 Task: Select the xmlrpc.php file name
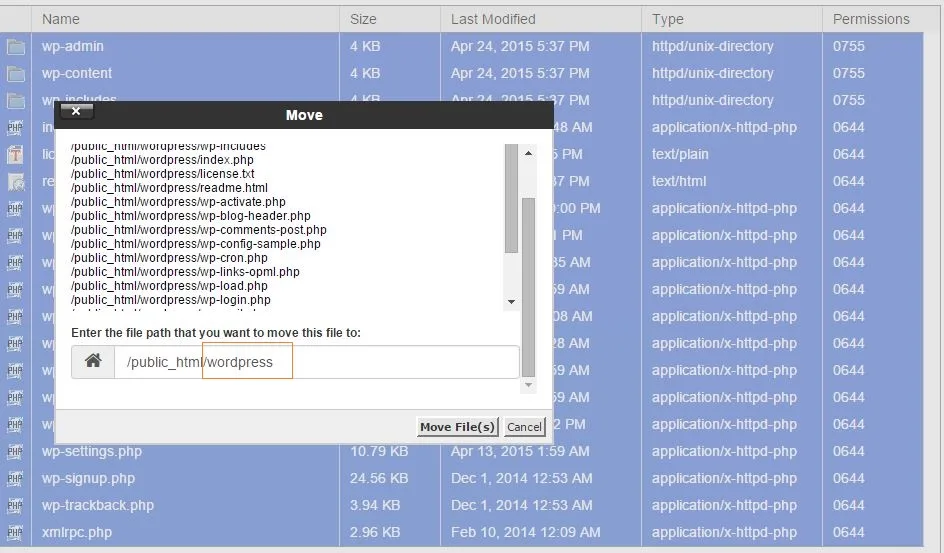coord(76,533)
